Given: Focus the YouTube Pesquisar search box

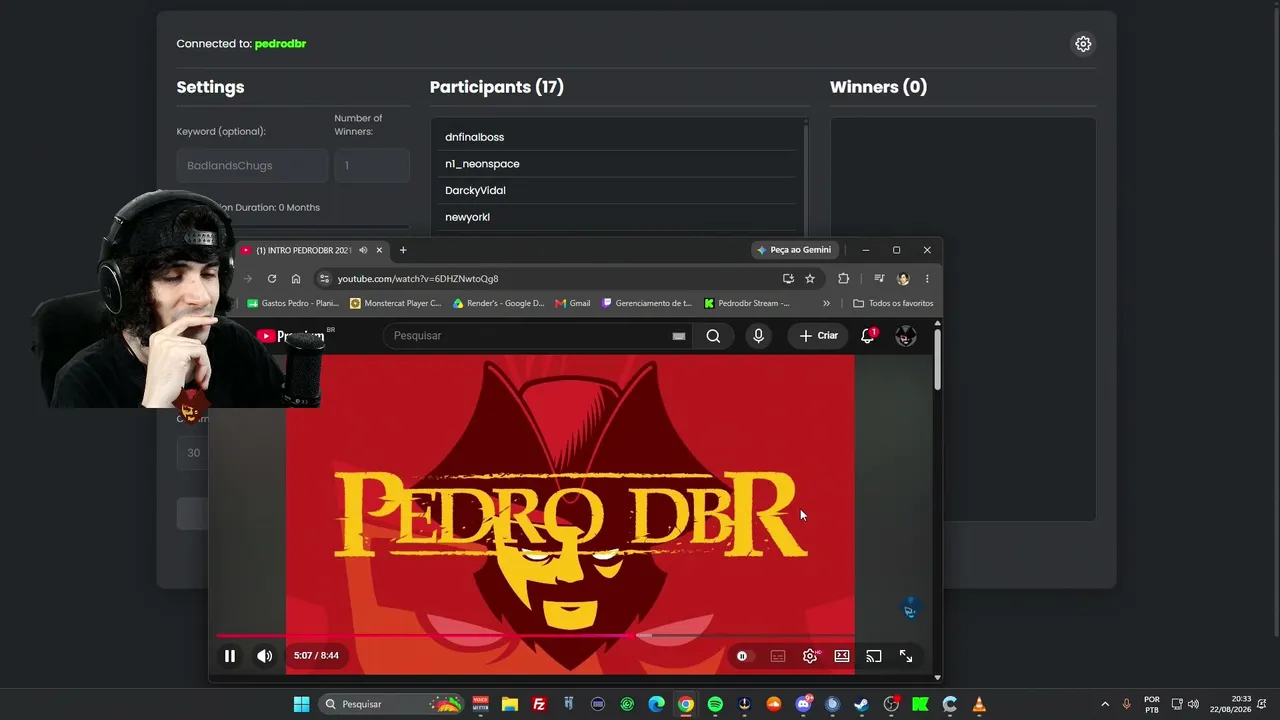Looking at the screenshot, I should (530, 336).
